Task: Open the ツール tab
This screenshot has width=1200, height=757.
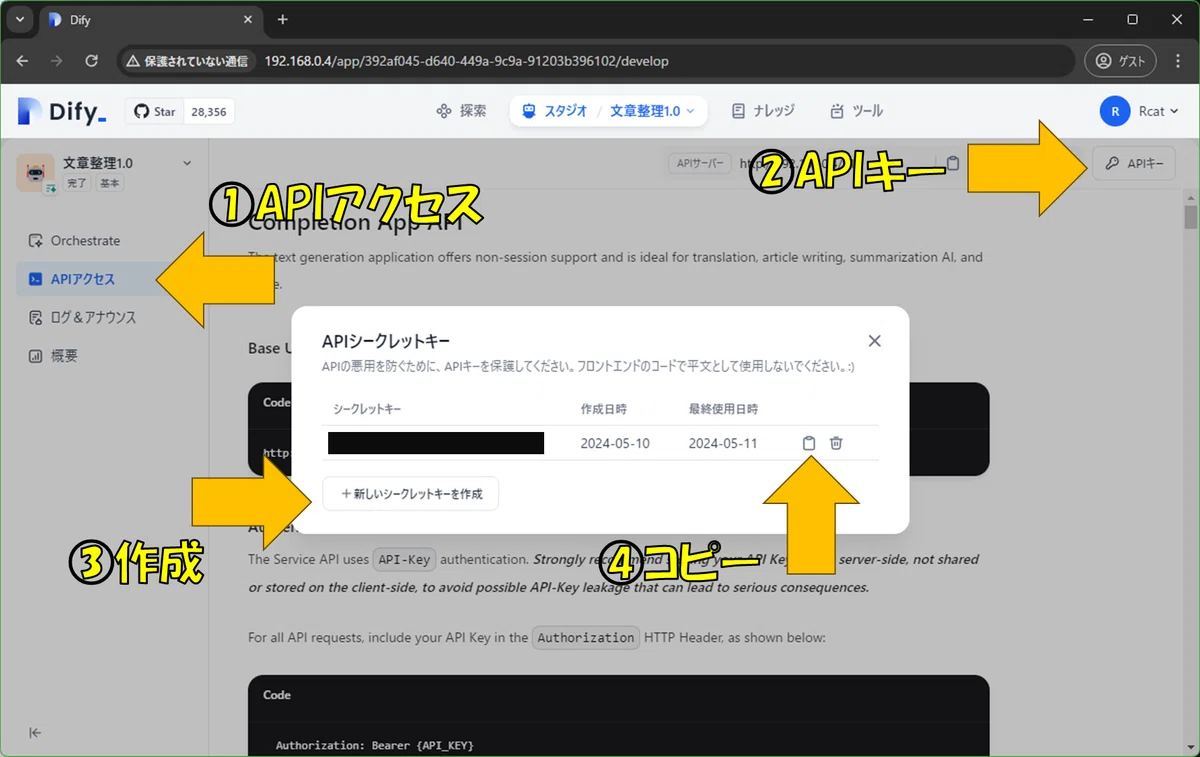Action: [856, 111]
